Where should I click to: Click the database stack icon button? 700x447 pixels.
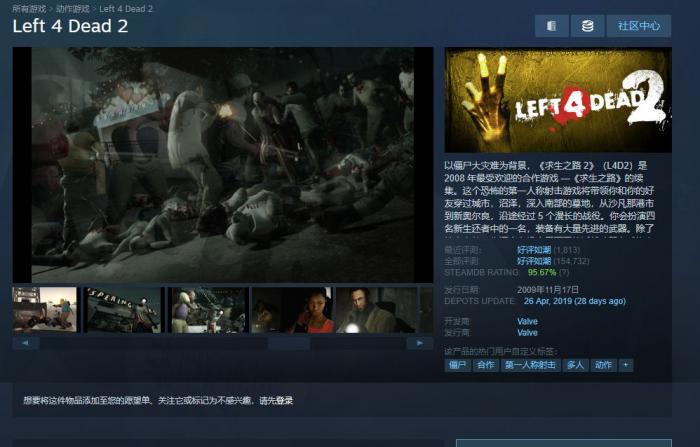[588, 26]
